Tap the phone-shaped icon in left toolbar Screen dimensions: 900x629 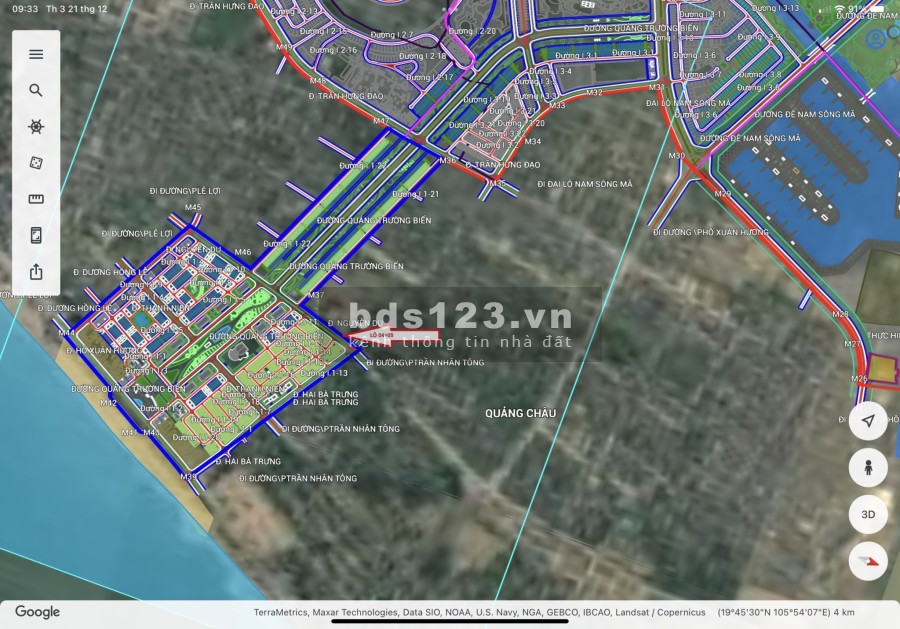[x=36, y=235]
